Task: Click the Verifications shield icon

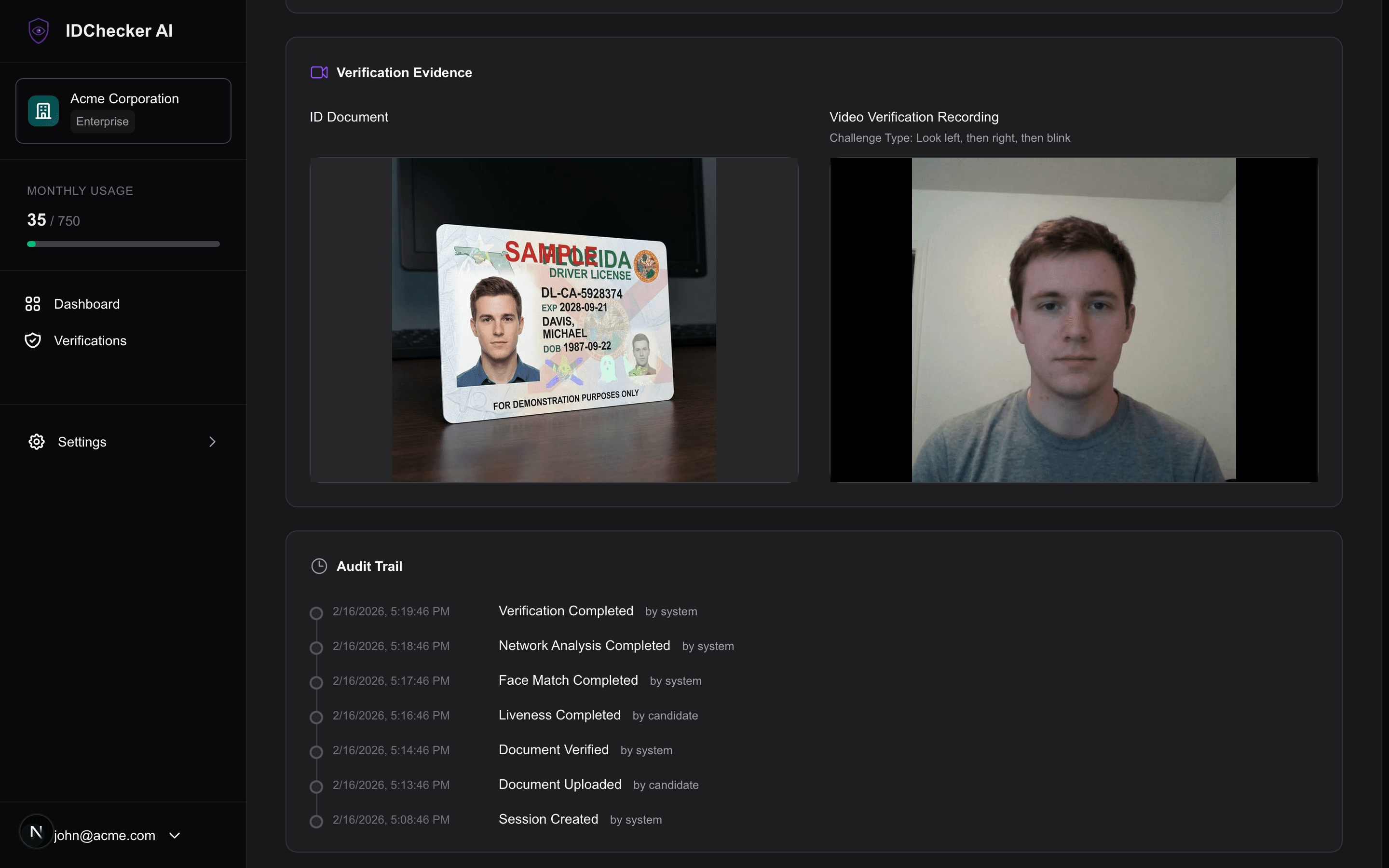Action: pos(33,340)
